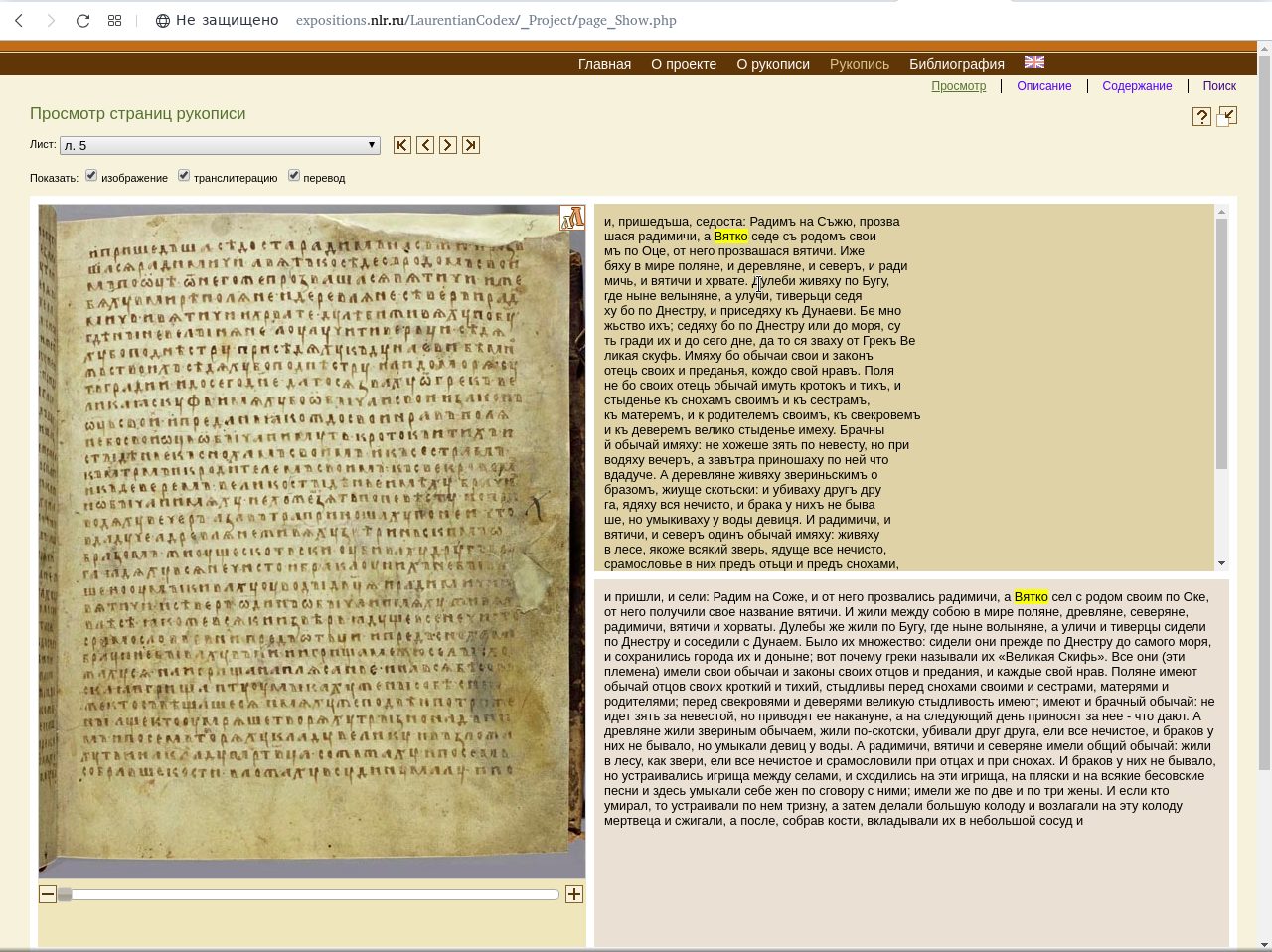Click the manuscript page image

pos(312,542)
